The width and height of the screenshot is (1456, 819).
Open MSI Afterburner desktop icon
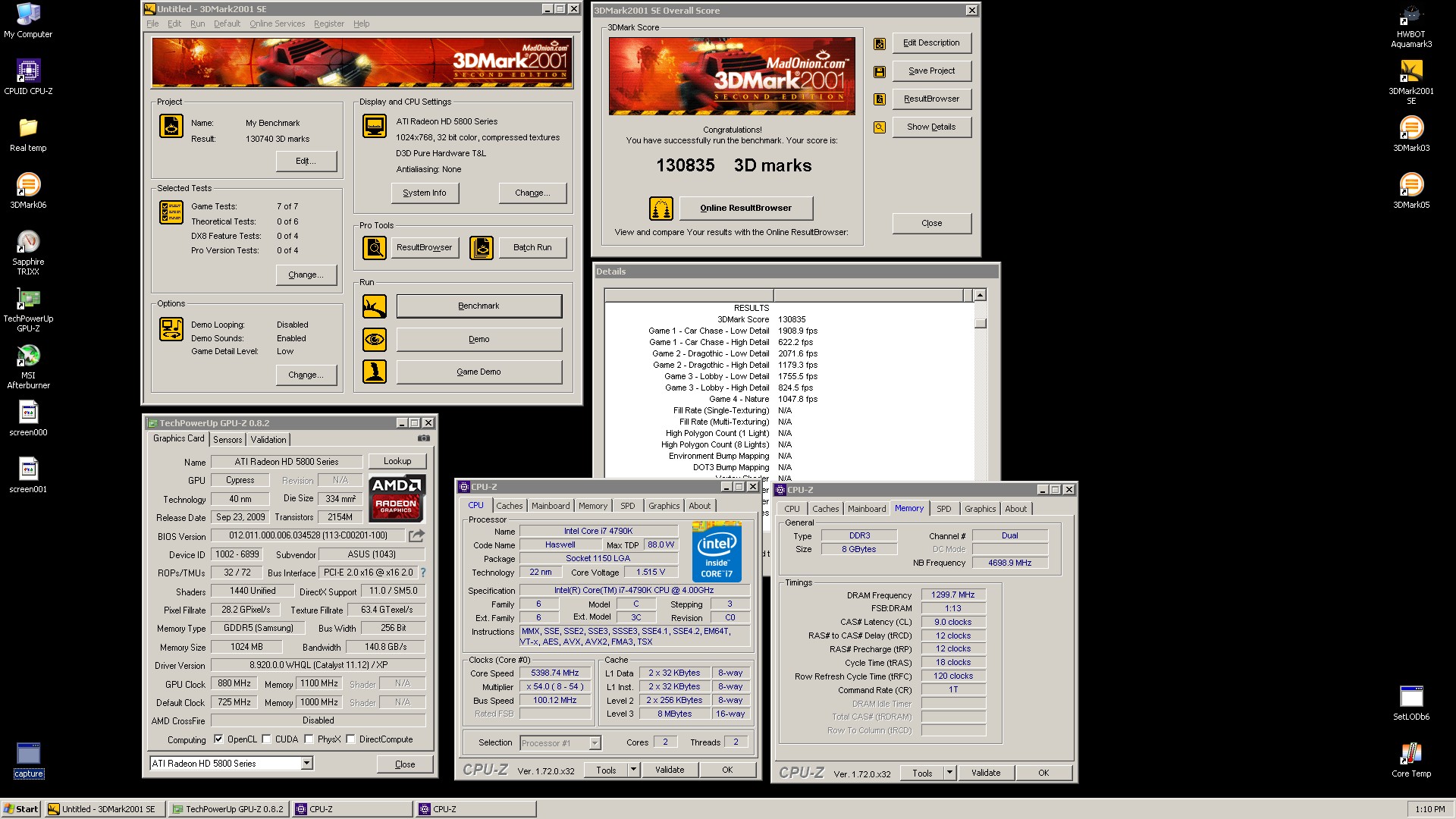coord(28,366)
